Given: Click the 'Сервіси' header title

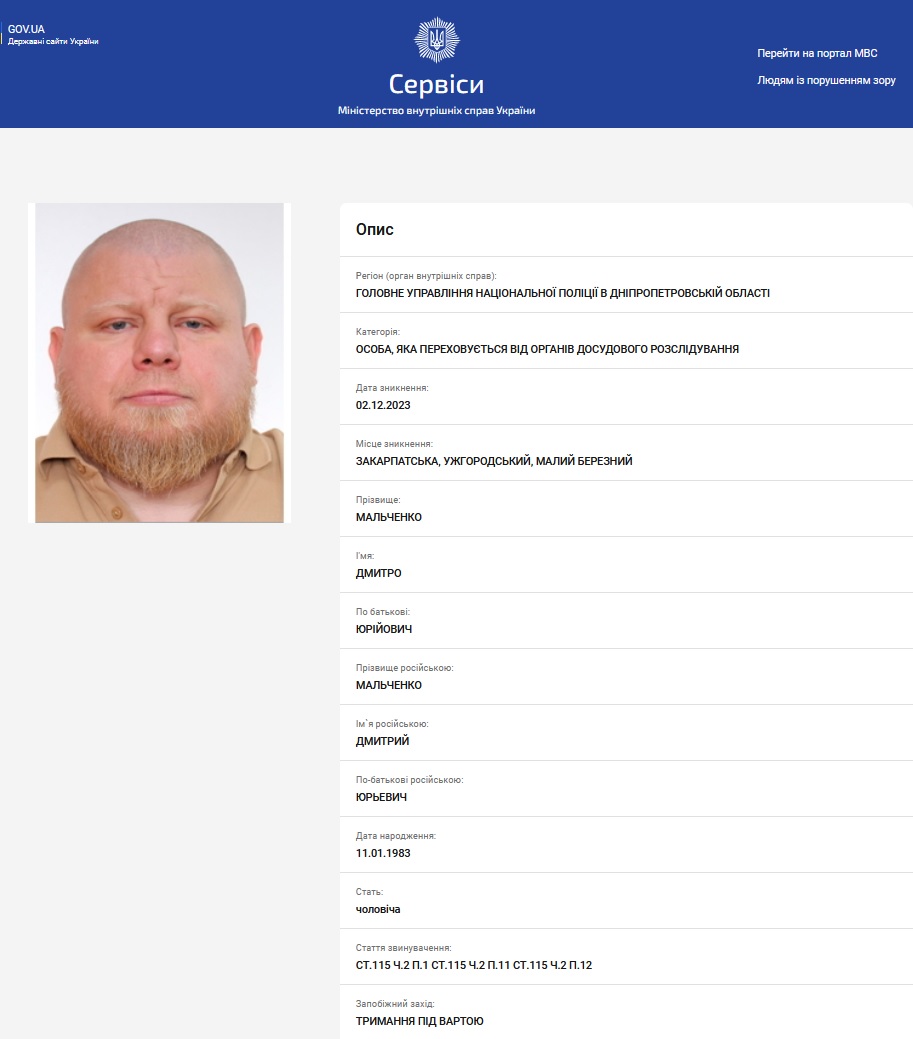Looking at the screenshot, I should [436, 84].
